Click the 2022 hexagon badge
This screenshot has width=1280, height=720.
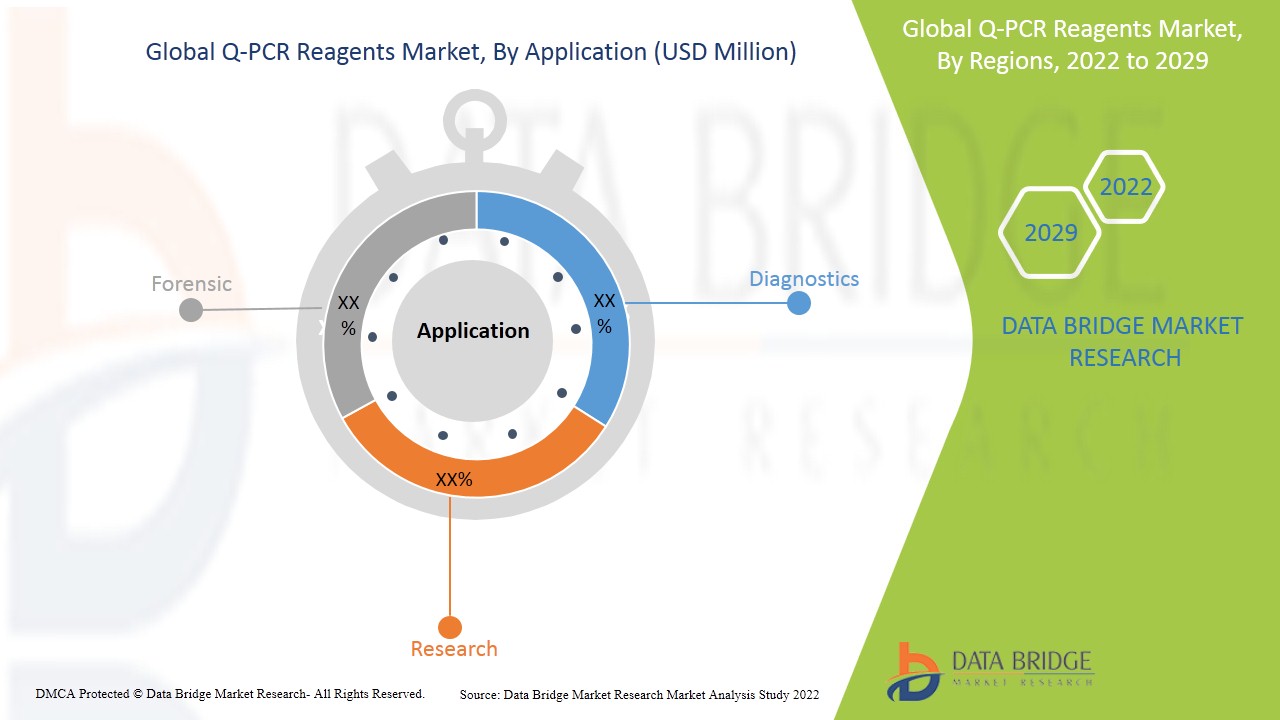[x=1124, y=186]
